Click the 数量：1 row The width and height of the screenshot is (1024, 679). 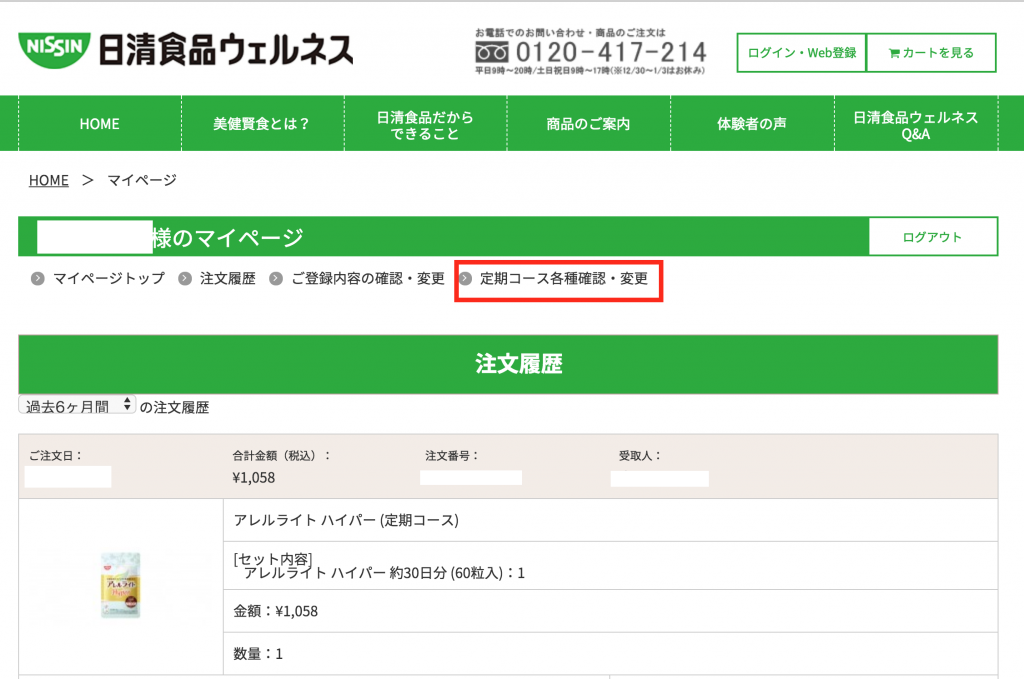click(611, 654)
